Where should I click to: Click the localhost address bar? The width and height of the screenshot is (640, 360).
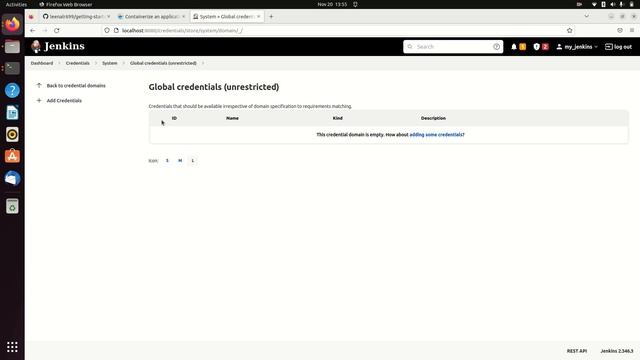(339, 31)
